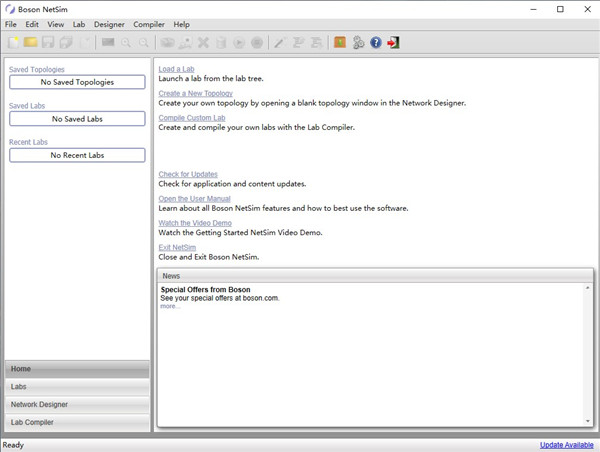The image size is (600, 452).
Task: Click the Create a New Topology link
Action: click(x=198, y=93)
